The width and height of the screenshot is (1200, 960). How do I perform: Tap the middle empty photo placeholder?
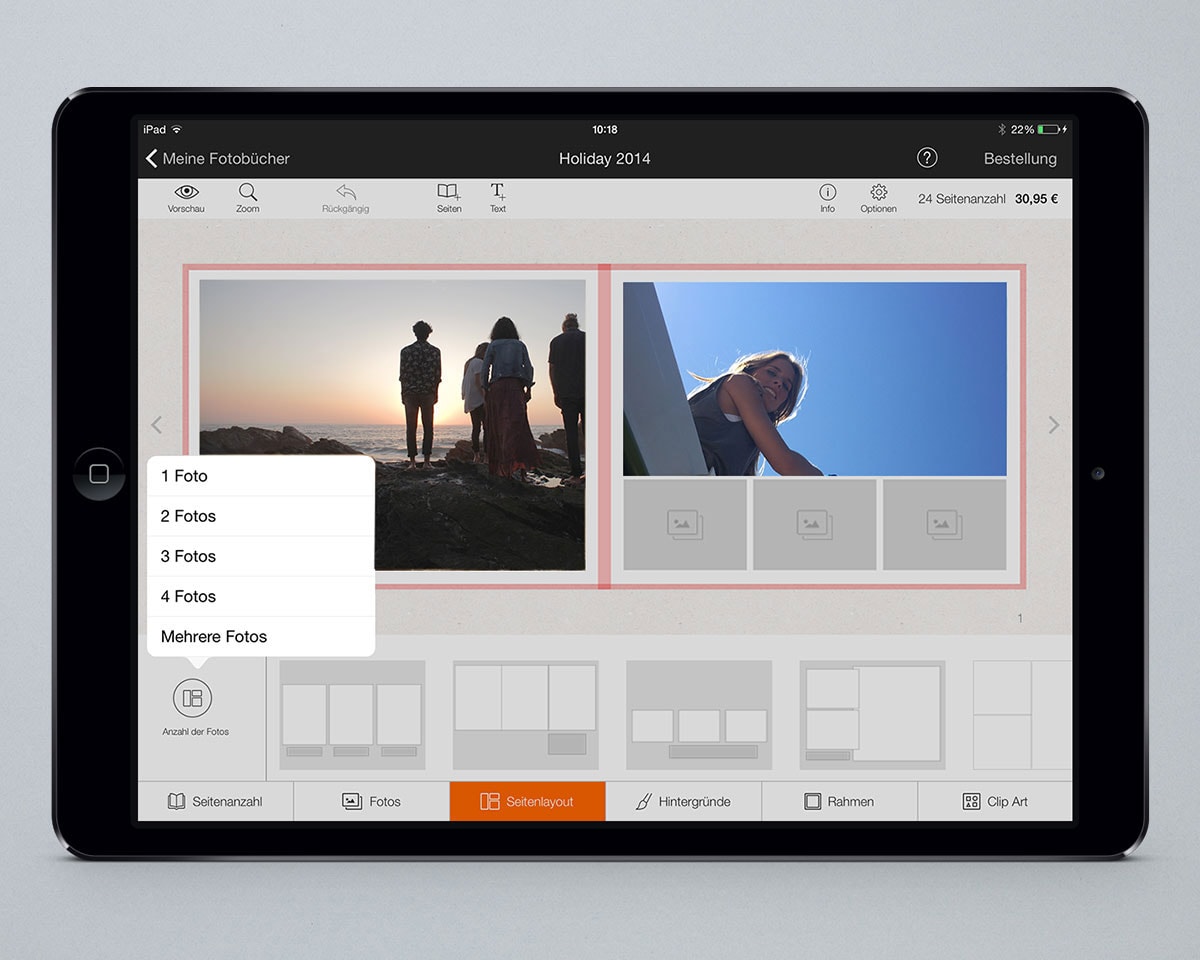click(815, 525)
